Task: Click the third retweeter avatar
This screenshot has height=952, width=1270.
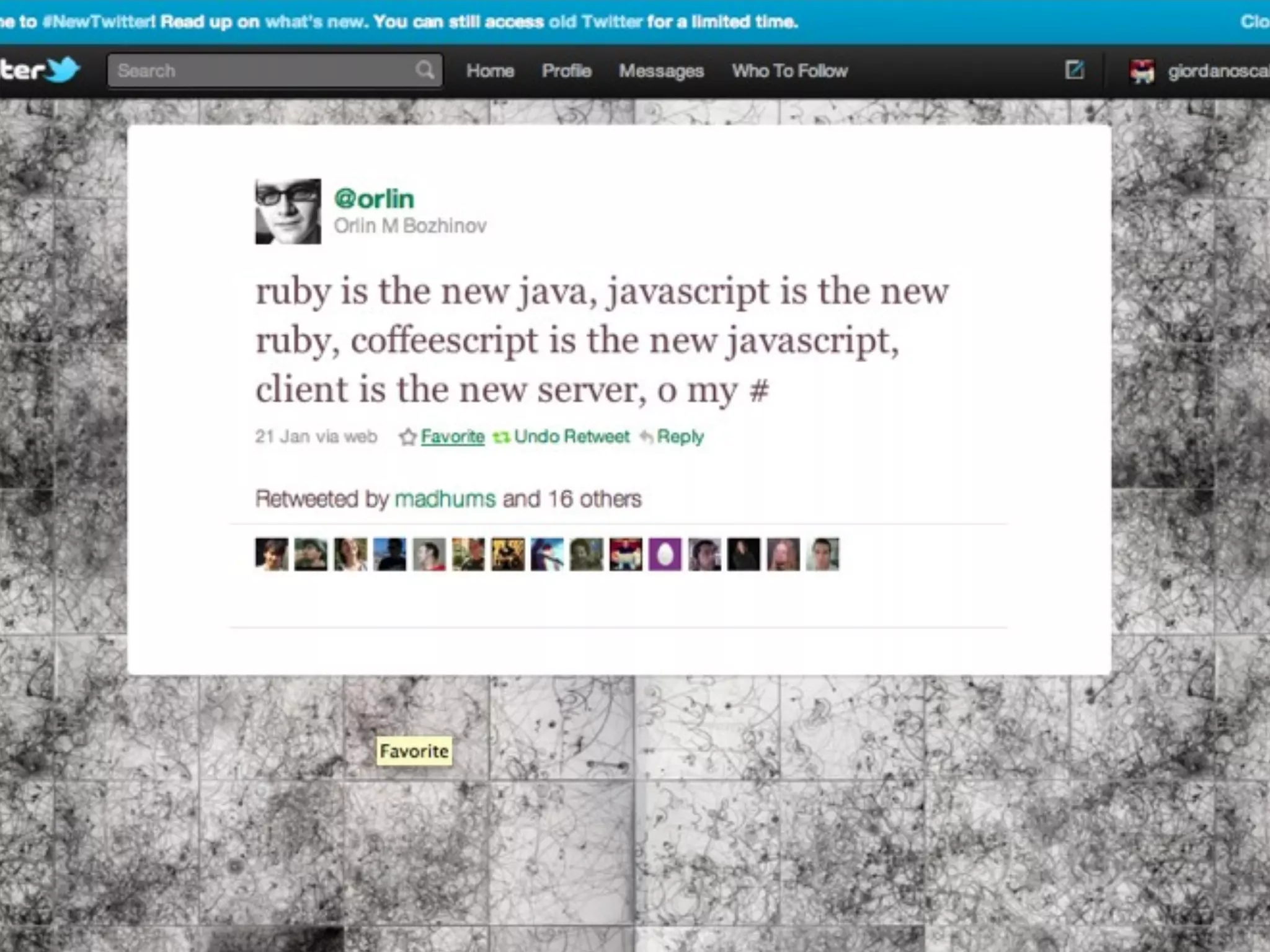Action: click(350, 554)
